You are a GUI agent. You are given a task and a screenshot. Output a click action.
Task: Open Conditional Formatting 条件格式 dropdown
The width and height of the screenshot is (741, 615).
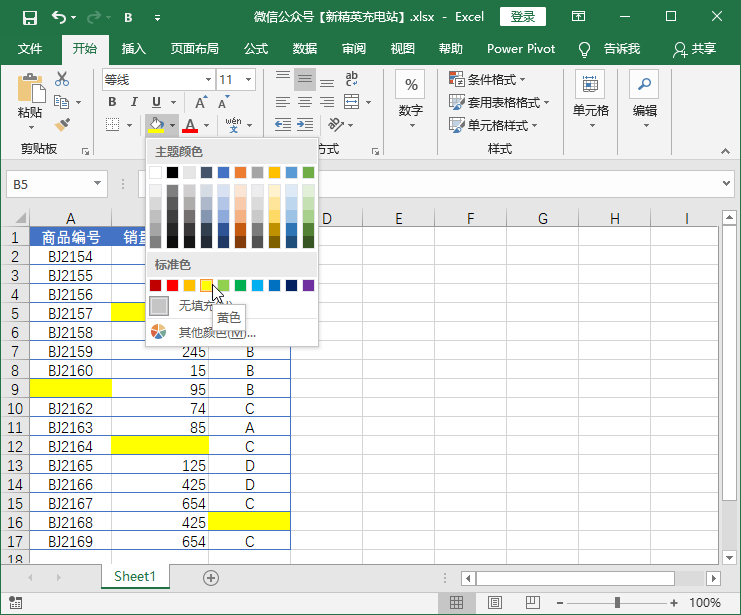[487, 79]
